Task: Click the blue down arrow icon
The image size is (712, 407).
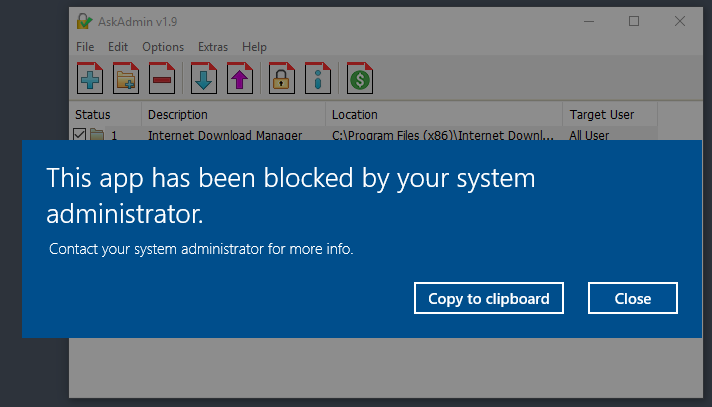Action: point(204,78)
